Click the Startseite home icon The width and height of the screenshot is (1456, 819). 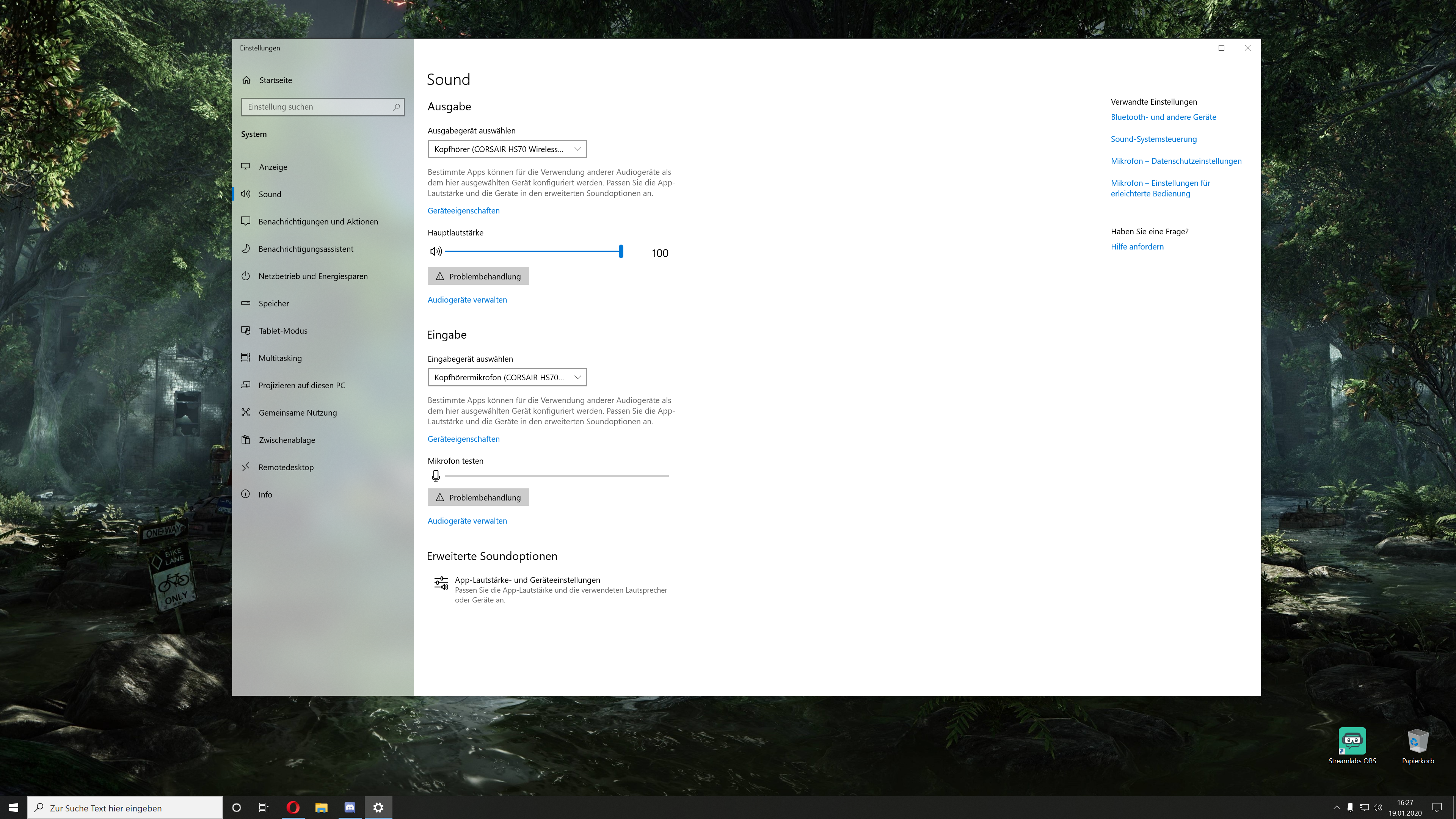[x=247, y=80]
